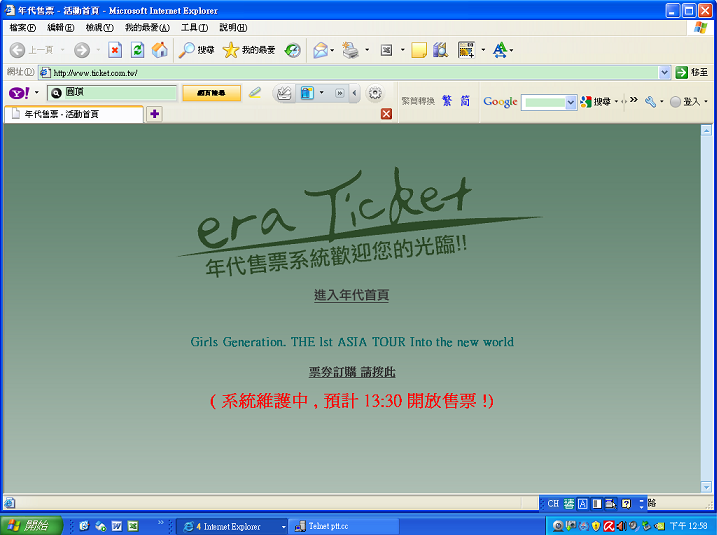Launch Word from the quick launch bar
Image resolution: width=717 pixels, height=535 pixels.
point(117,526)
